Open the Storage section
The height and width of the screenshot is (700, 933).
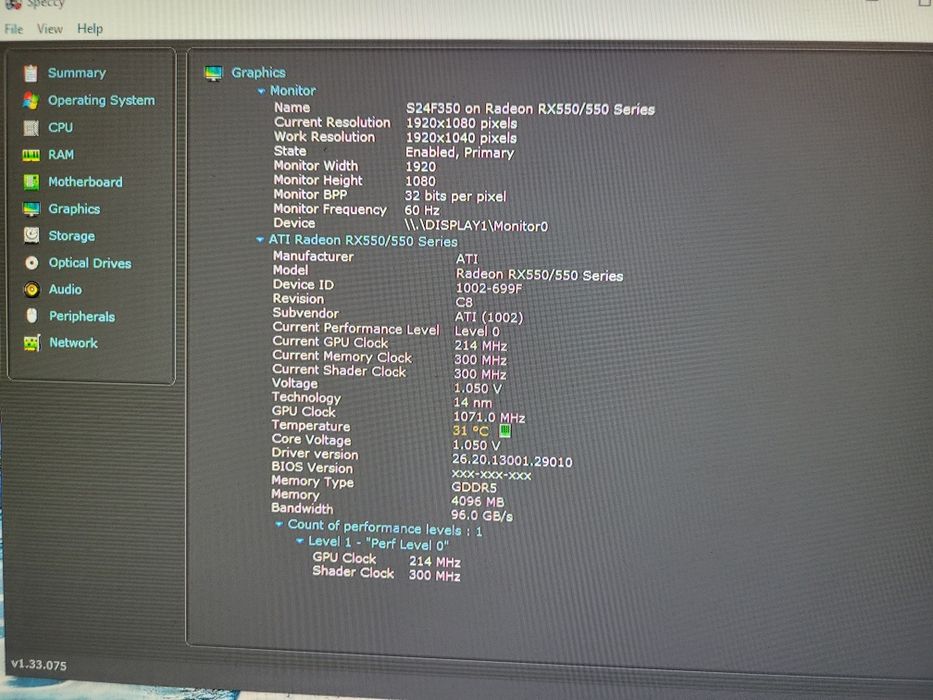72,236
